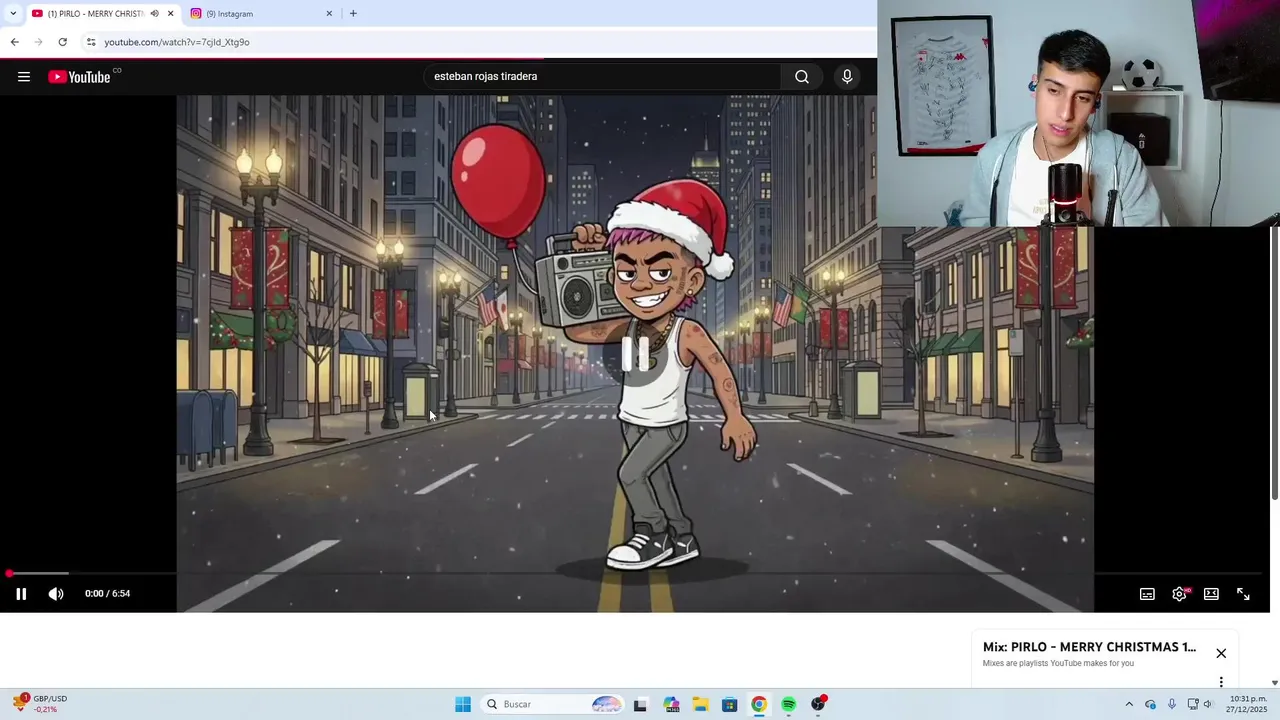This screenshot has height=720, width=1280.
Task: Go back with the browser back arrow
Action: tap(14, 42)
